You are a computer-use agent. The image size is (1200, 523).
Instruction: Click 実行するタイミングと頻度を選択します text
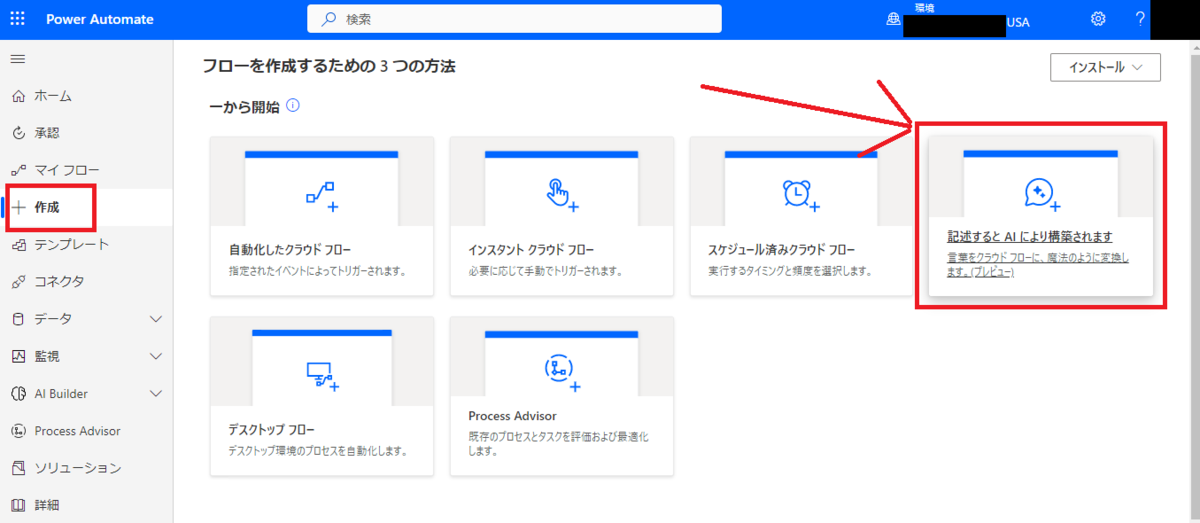[790, 271]
